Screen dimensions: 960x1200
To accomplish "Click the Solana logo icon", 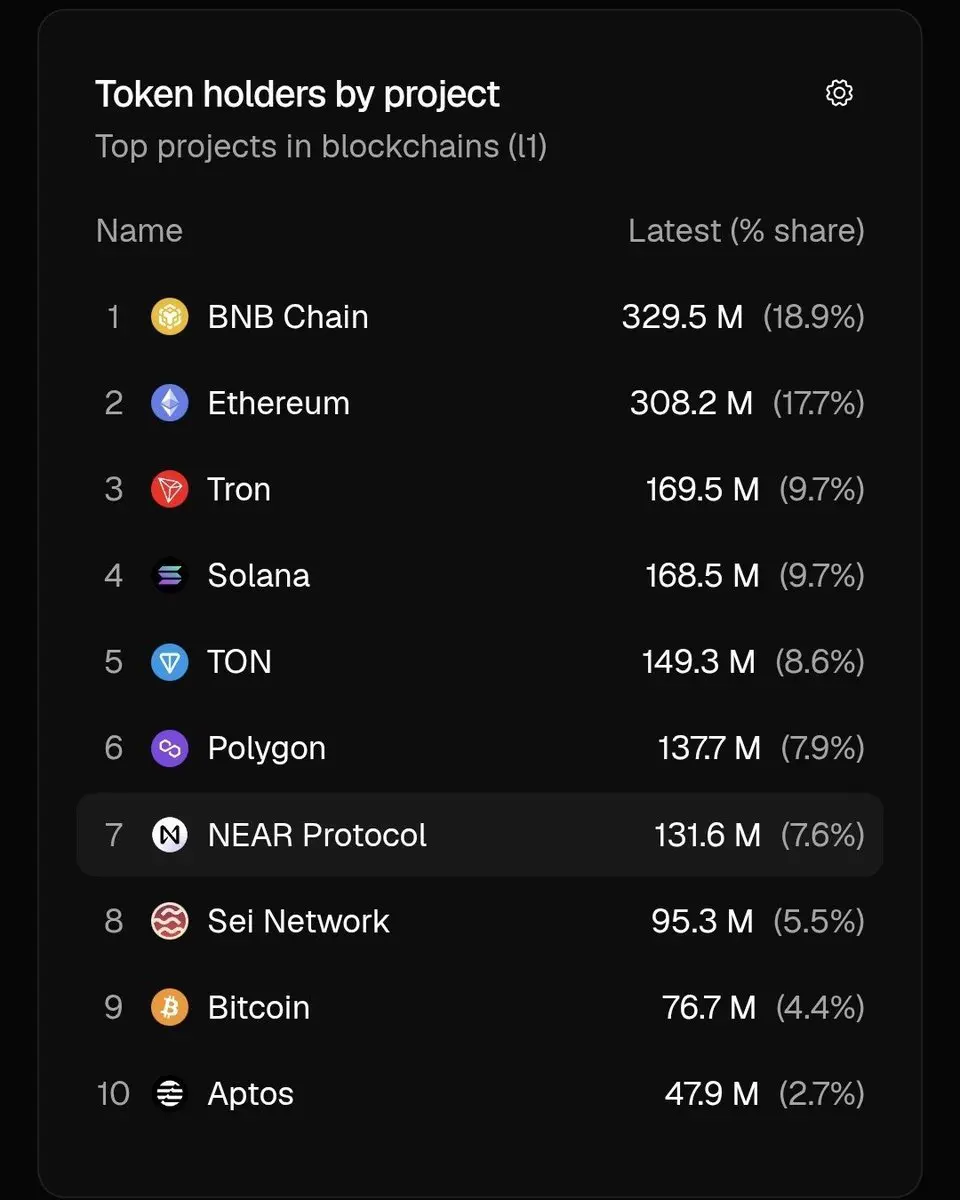I will click(170, 576).
